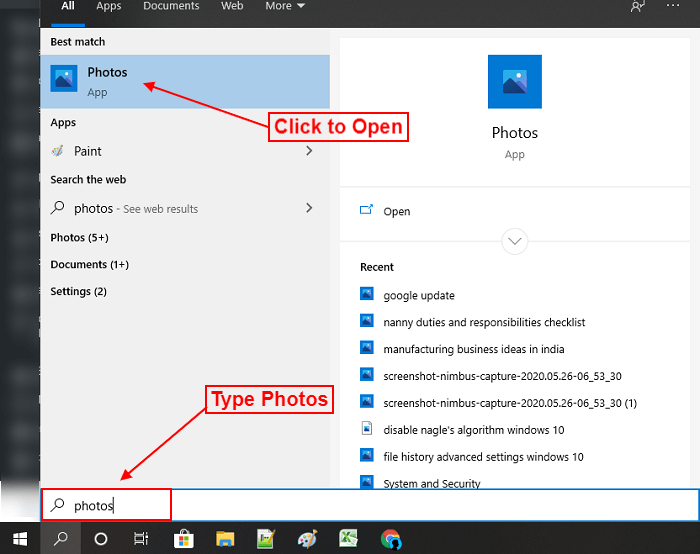This screenshot has width=700, height=554.
Task: Switch to the Web filter tab
Action: coord(232,6)
